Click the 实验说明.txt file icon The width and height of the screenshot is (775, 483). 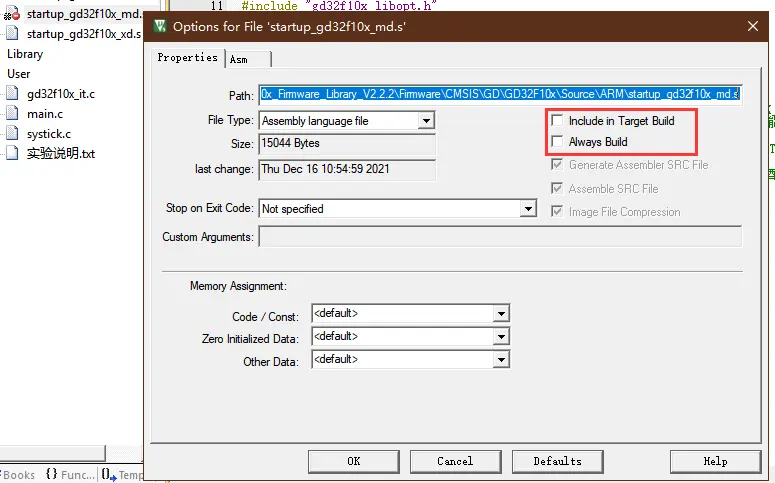[12, 154]
